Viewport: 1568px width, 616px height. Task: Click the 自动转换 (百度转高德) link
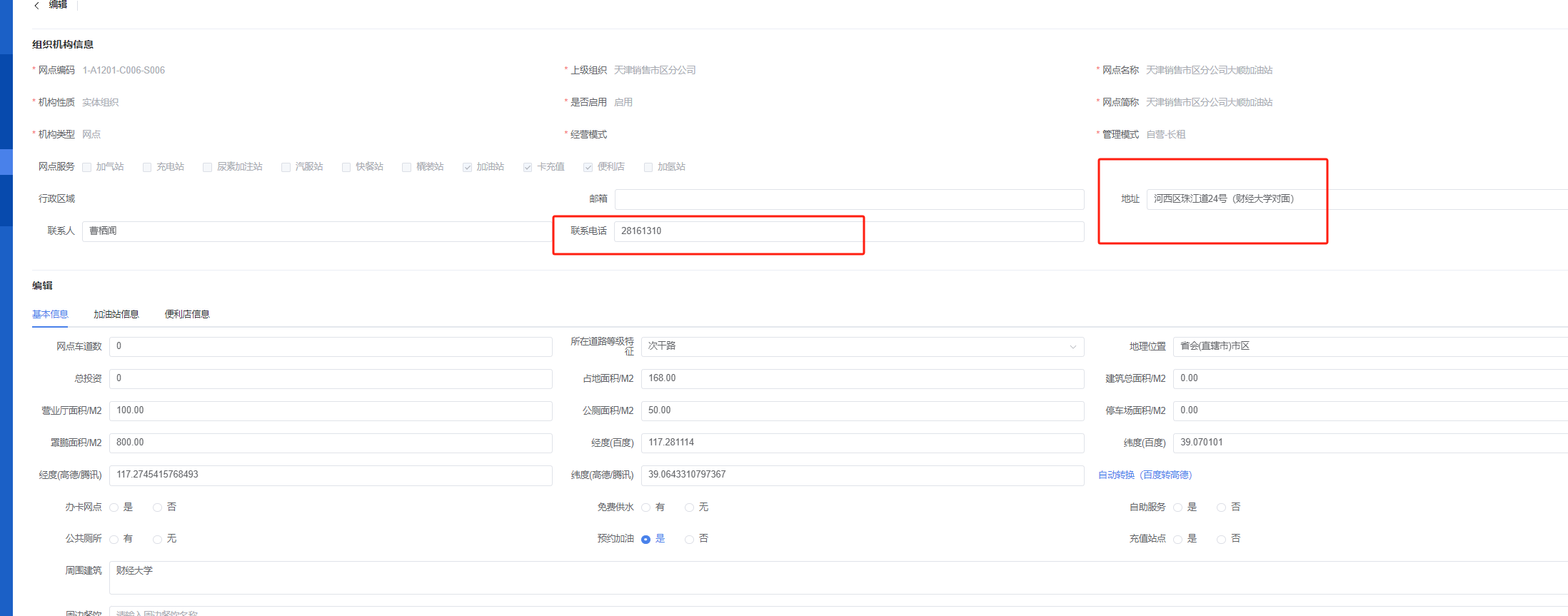tap(1145, 475)
